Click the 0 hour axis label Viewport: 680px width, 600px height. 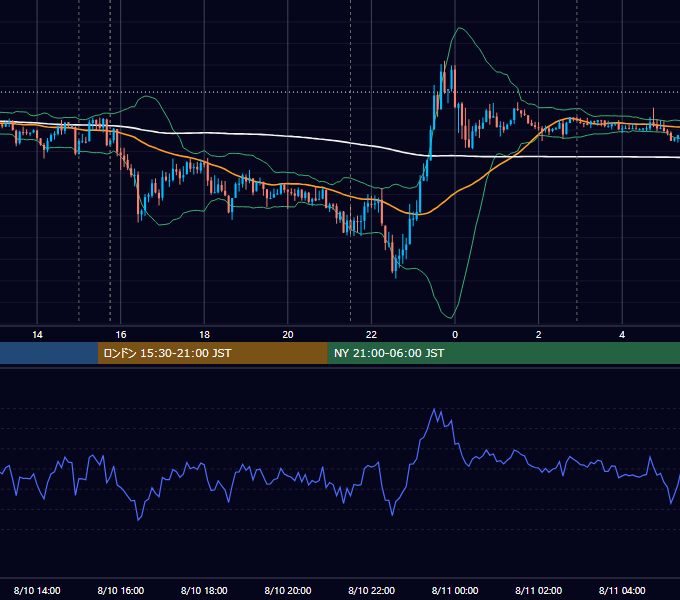coord(455,335)
